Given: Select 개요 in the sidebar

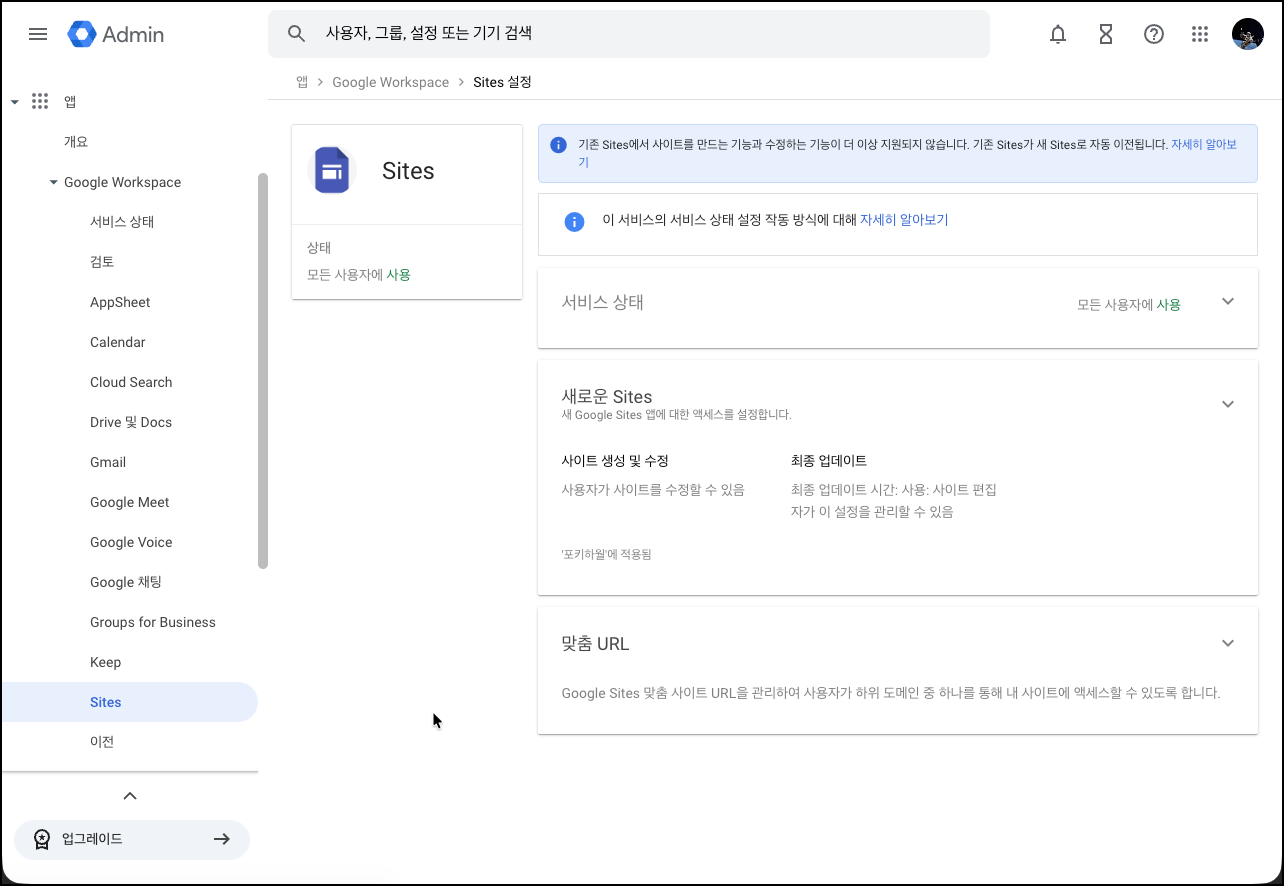Looking at the screenshot, I should point(76,142).
